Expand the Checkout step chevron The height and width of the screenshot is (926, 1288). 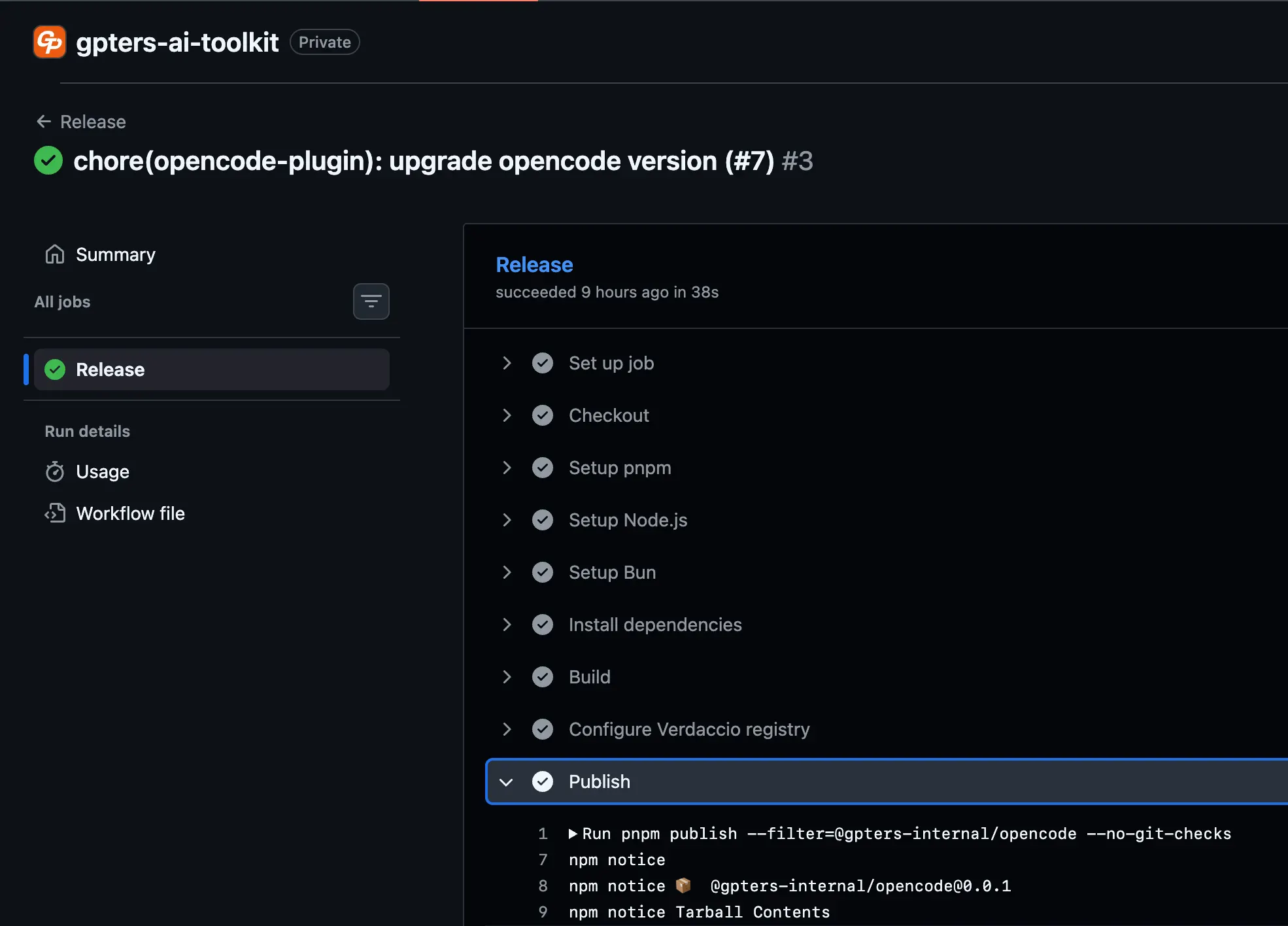click(x=507, y=415)
